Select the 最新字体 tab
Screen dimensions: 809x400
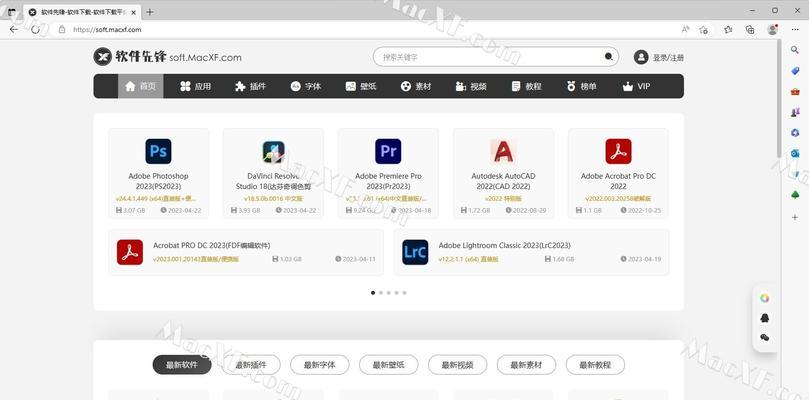tap(319, 365)
